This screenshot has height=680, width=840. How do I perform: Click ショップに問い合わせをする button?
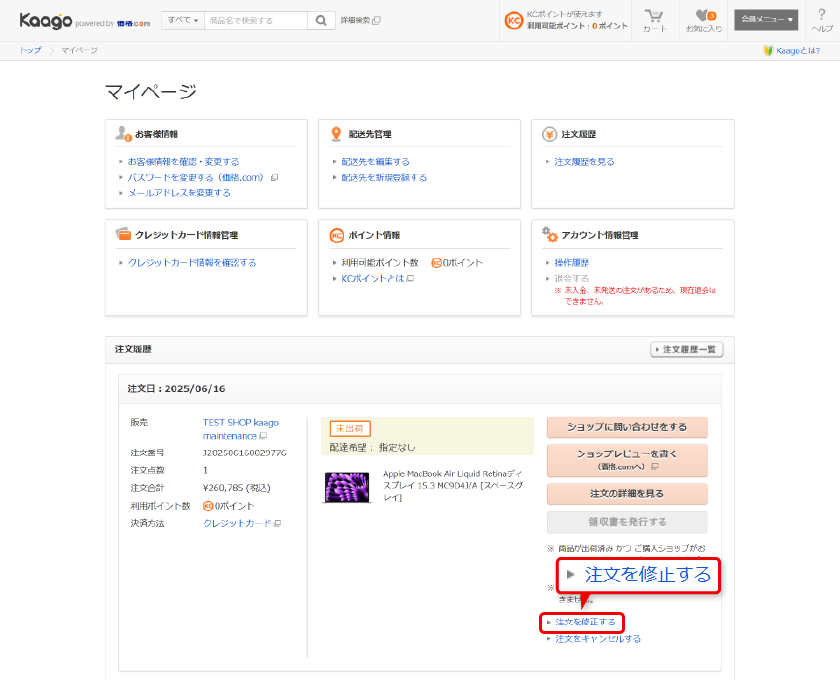point(627,427)
